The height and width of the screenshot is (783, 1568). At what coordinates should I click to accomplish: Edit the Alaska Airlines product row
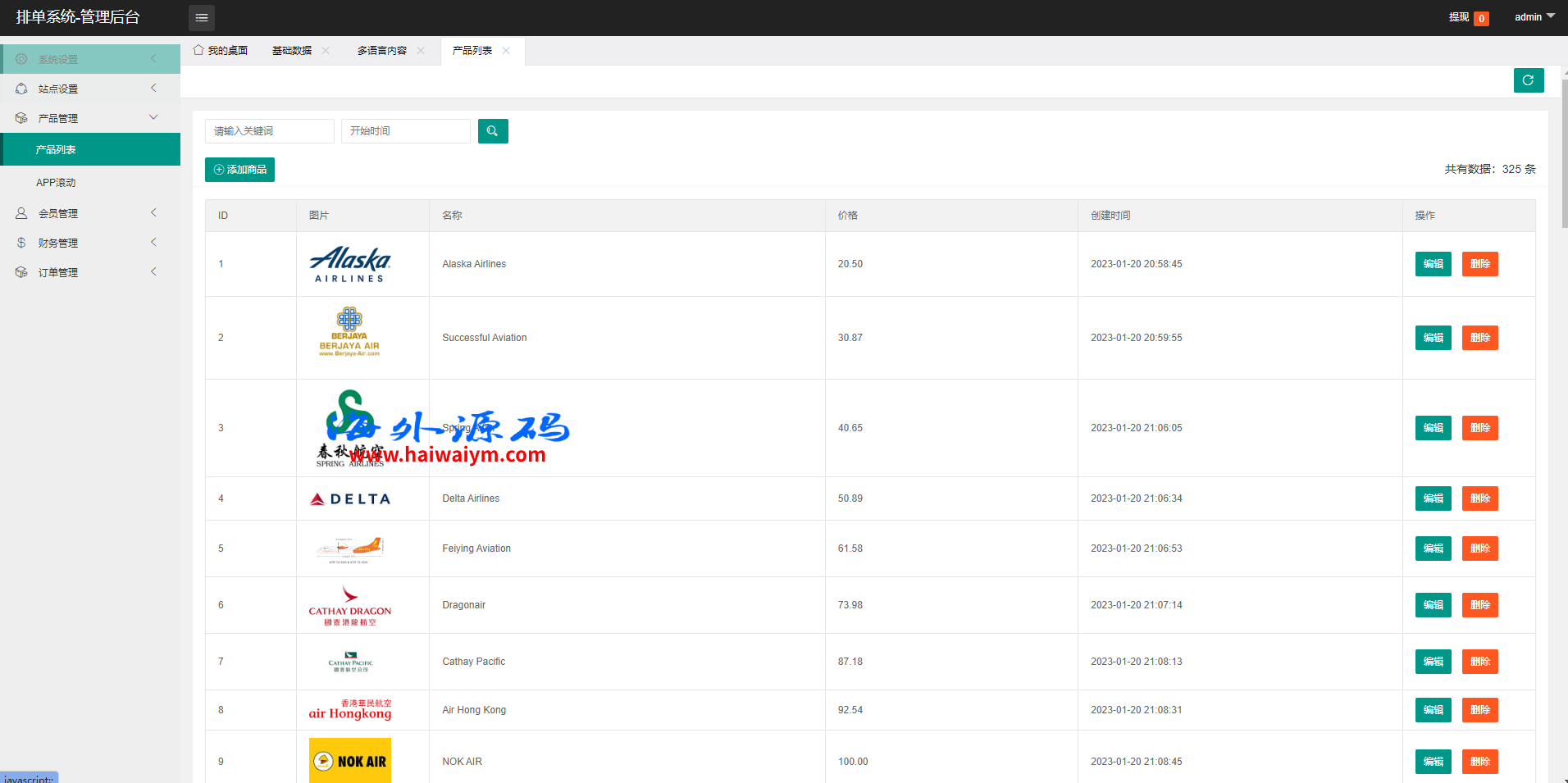click(x=1433, y=264)
